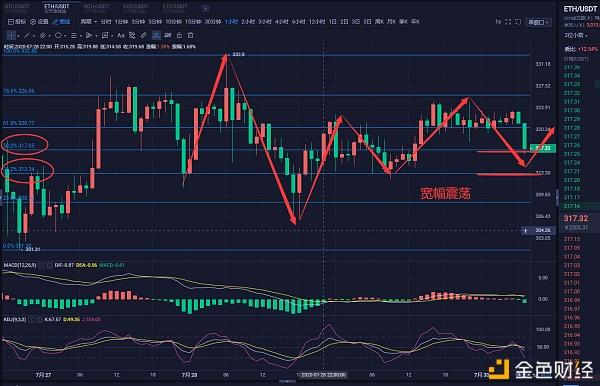Select the 1小时 interval
The image size is (600, 386).
232,22
